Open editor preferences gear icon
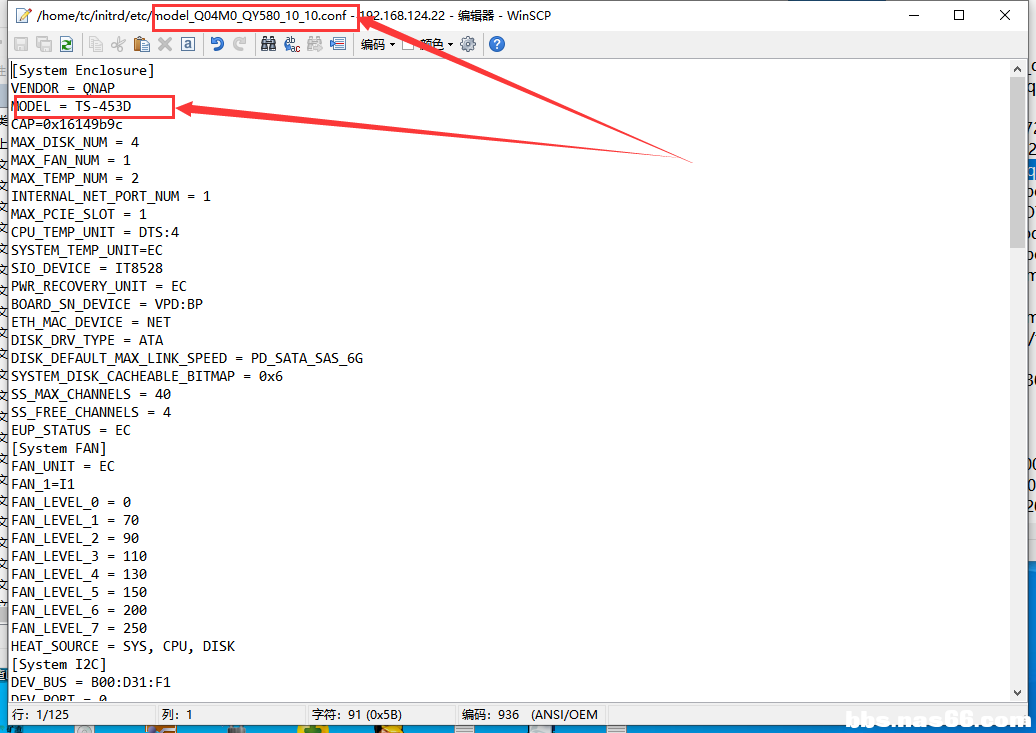Screen dimensions: 1036x733 pyautogui.click(x=468, y=44)
